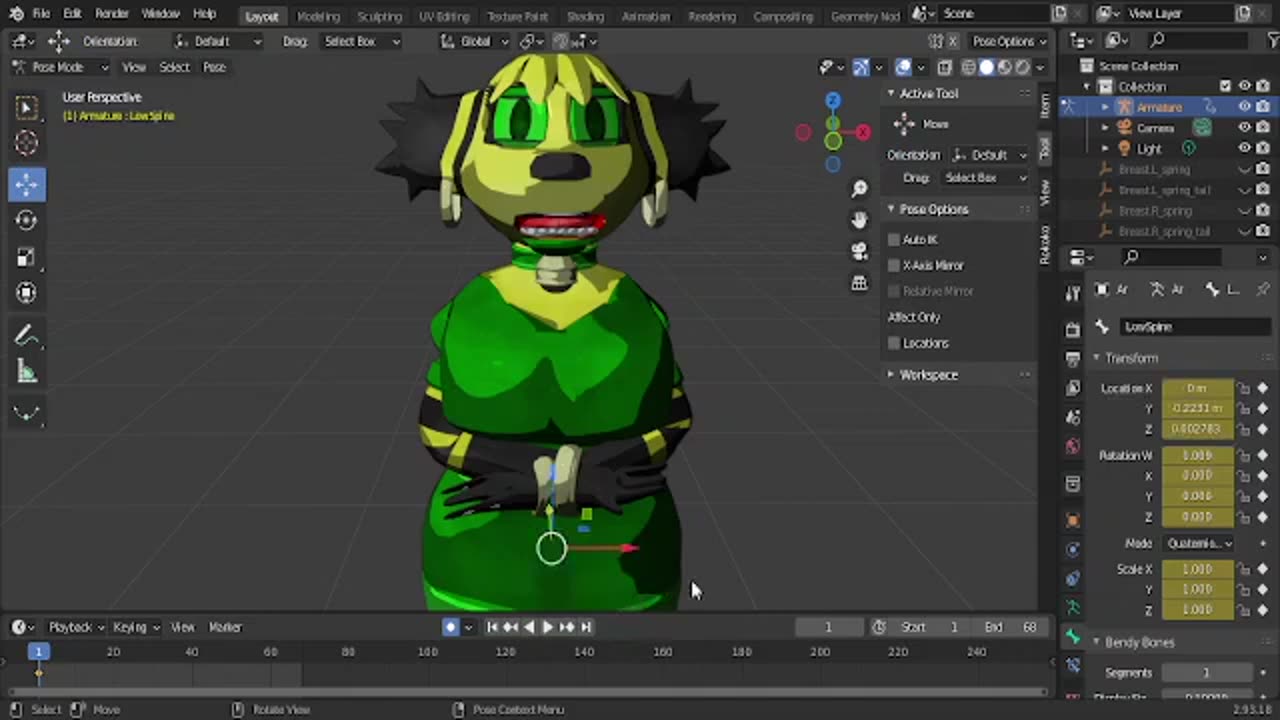Screen dimensions: 1280x720
Task: Select wireframe viewport shading
Action: pos(968,67)
